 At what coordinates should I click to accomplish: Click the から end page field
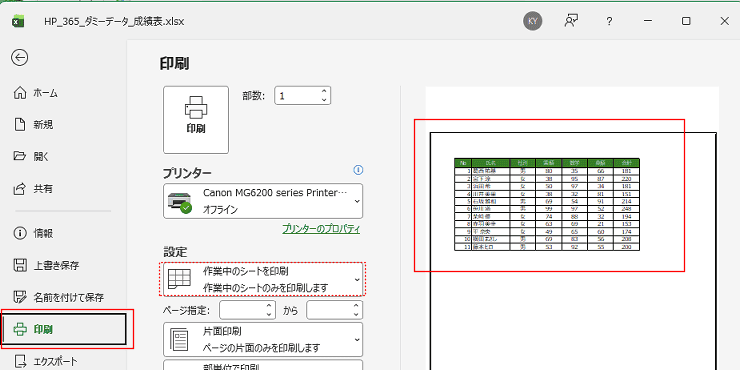click(x=335, y=310)
